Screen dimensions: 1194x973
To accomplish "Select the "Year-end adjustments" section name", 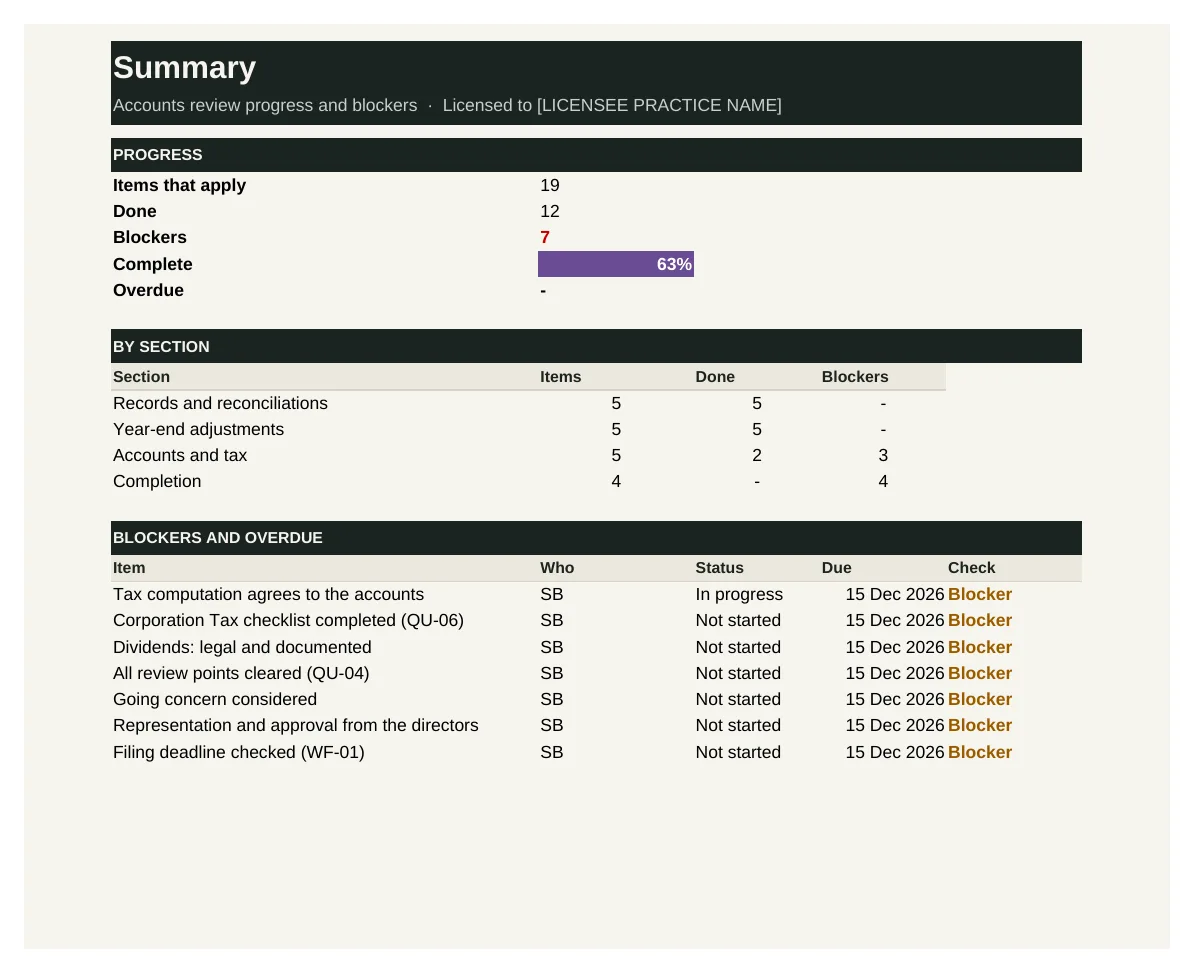I will pyautogui.click(x=198, y=429).
